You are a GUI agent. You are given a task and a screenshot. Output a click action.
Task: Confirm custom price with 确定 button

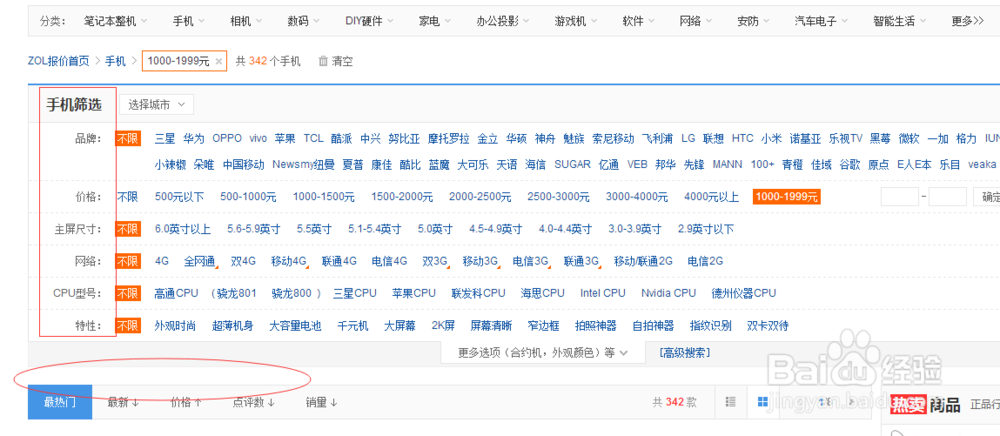pos(987,197)
